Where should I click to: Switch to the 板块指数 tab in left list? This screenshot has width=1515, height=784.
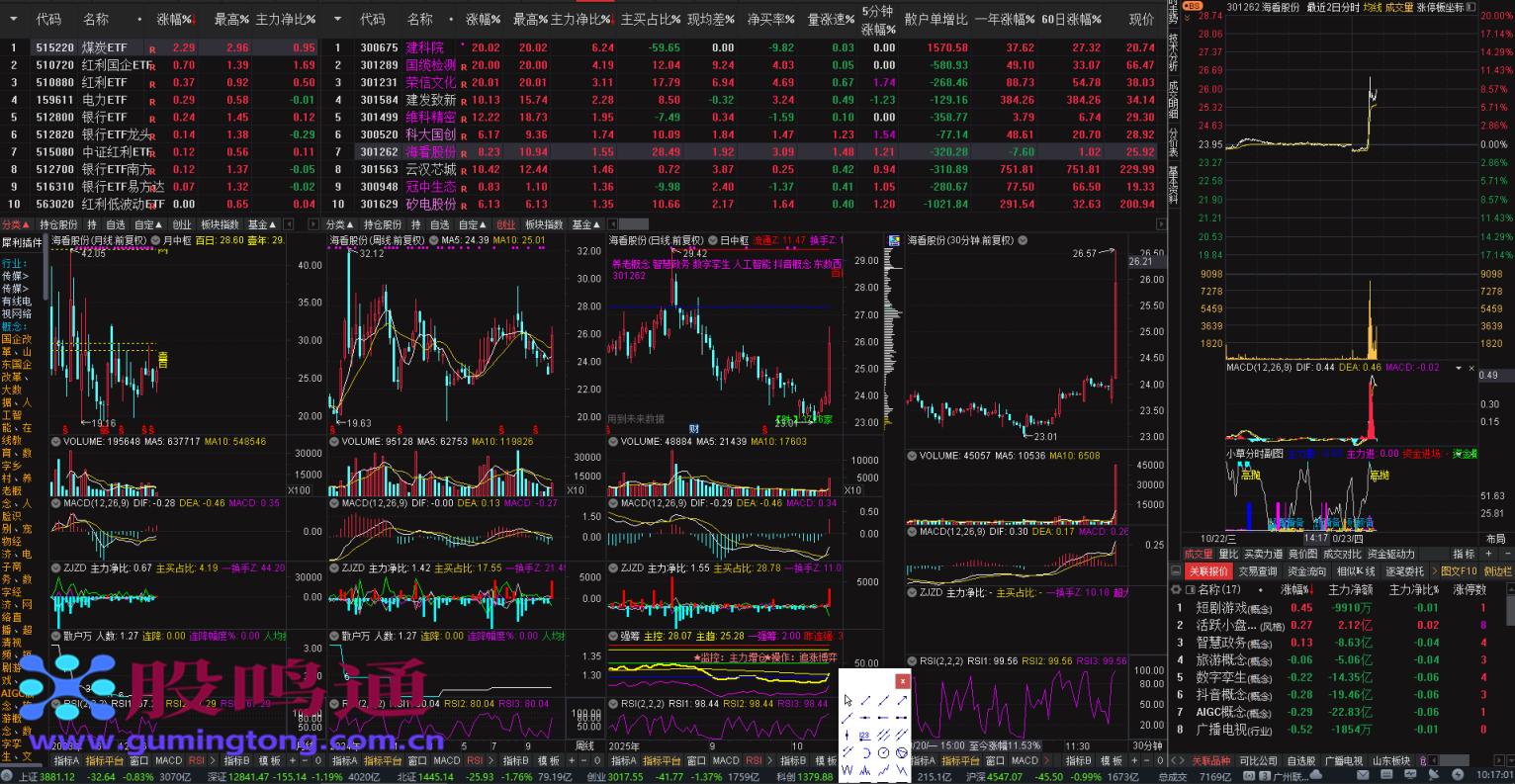click(220, 224)
